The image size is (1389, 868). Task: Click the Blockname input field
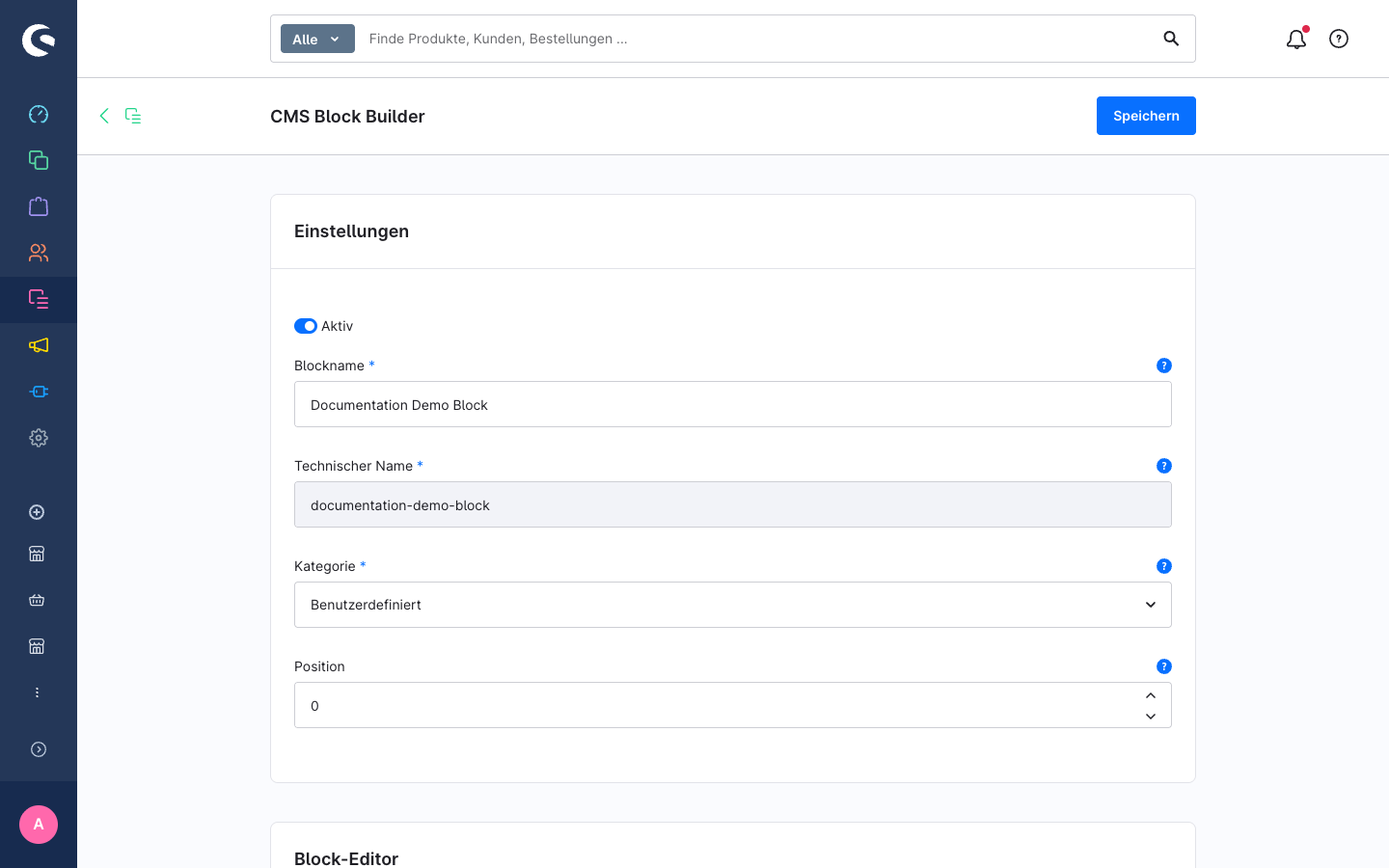tap(733, 404)
